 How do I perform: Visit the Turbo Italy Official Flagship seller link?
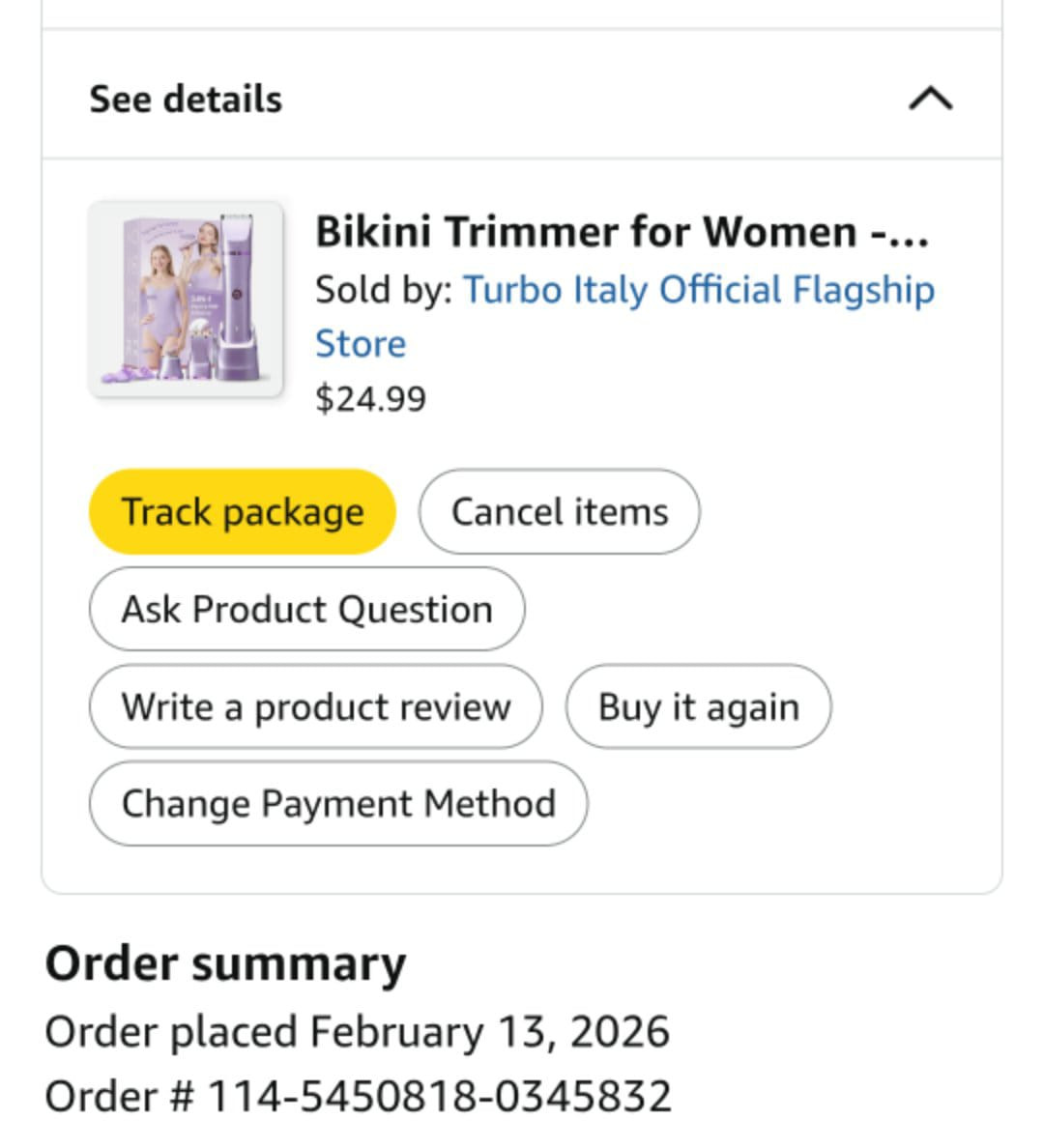[x=698, y=290]
